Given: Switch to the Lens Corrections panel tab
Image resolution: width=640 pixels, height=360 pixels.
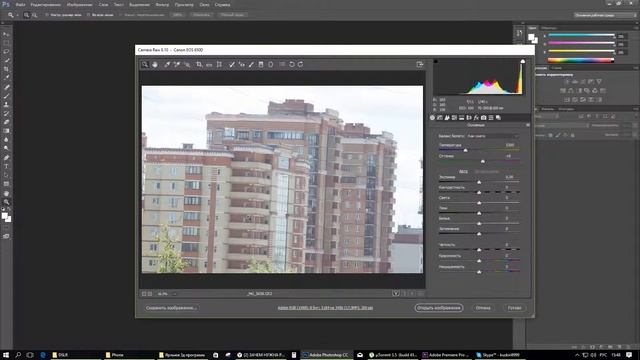Looking at the screenshot, I should coord(469,118).
